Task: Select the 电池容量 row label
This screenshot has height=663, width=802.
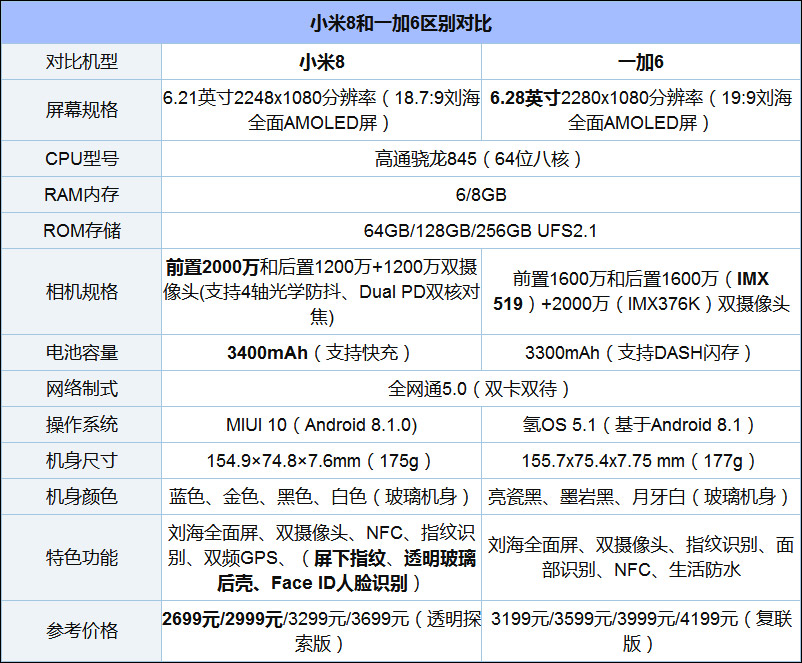Action: [x=81, y=352]
